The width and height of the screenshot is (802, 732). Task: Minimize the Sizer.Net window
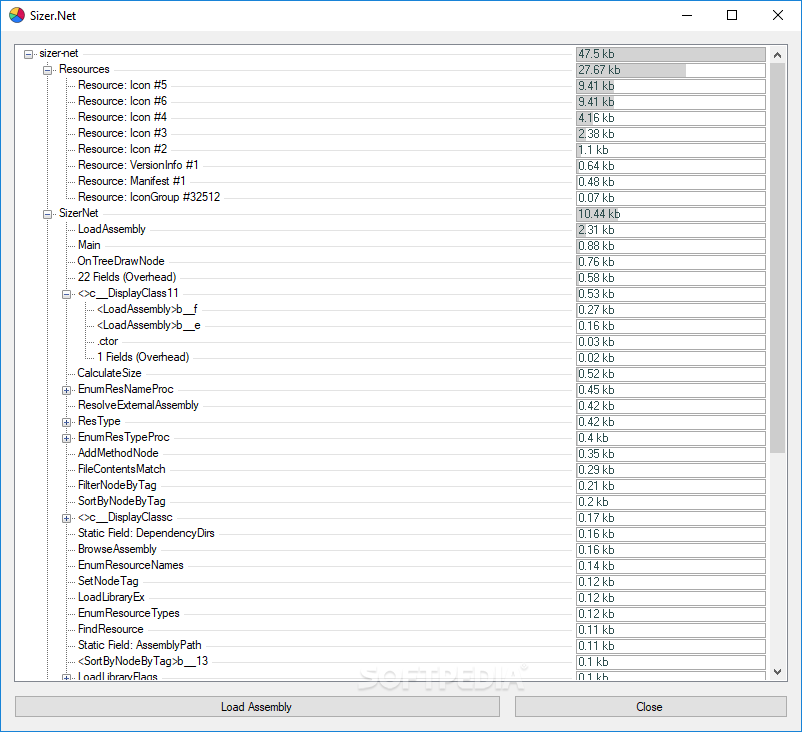pyautogui.click(x=687, y=15)
